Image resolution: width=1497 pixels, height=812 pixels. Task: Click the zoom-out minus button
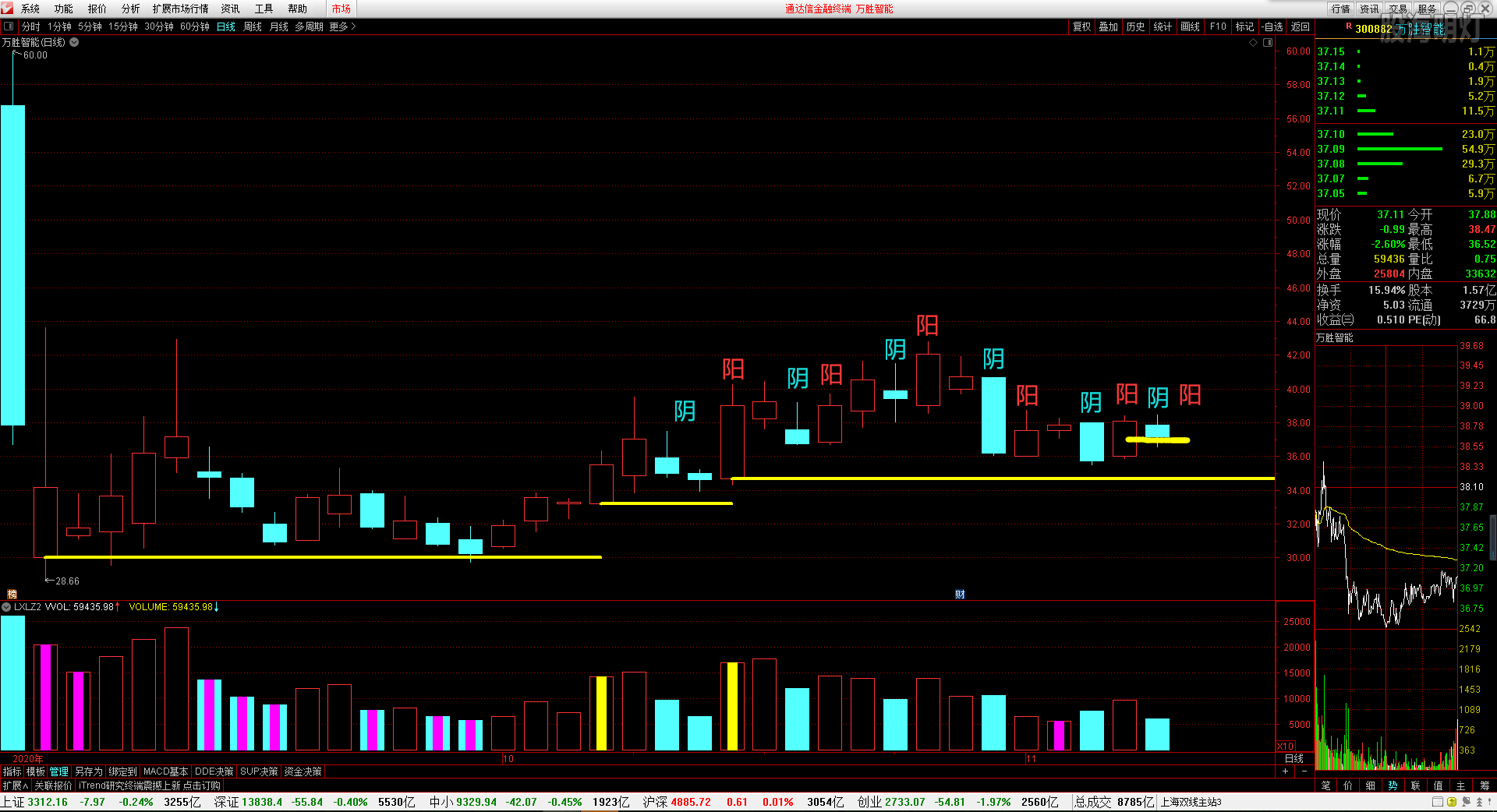[x=1304, y=771]
